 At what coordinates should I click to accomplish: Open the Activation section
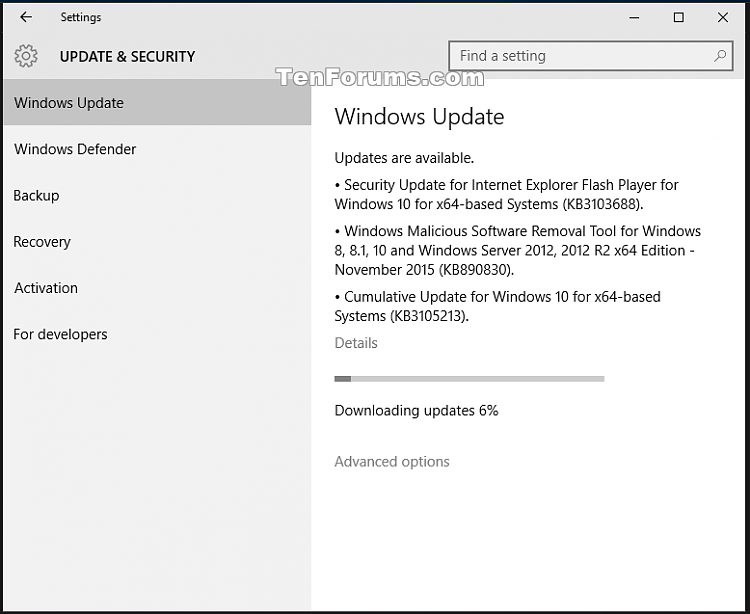(157, 288)
